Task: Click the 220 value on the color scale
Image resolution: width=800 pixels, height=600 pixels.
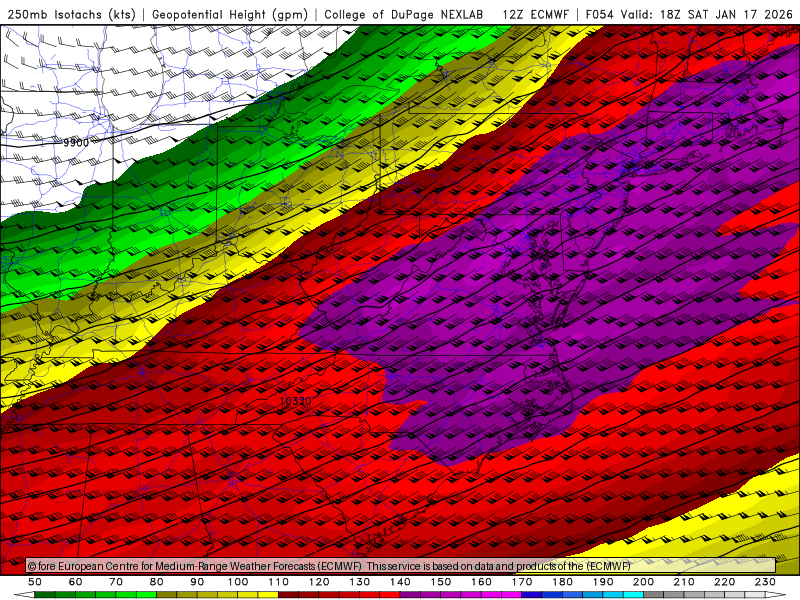Action: click(x=724, y=582)
